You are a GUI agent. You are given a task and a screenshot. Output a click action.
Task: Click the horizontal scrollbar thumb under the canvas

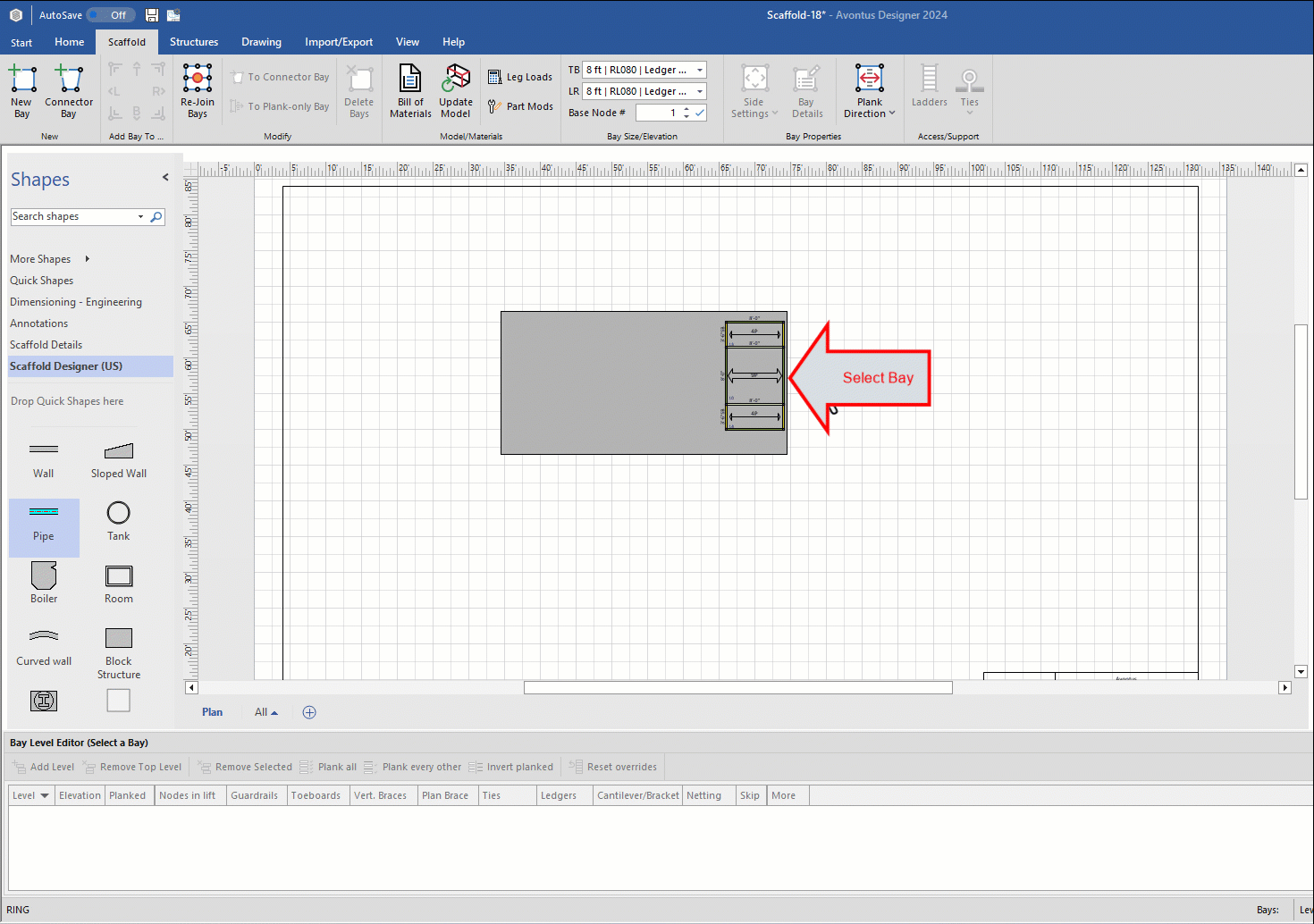click(737, 688)
